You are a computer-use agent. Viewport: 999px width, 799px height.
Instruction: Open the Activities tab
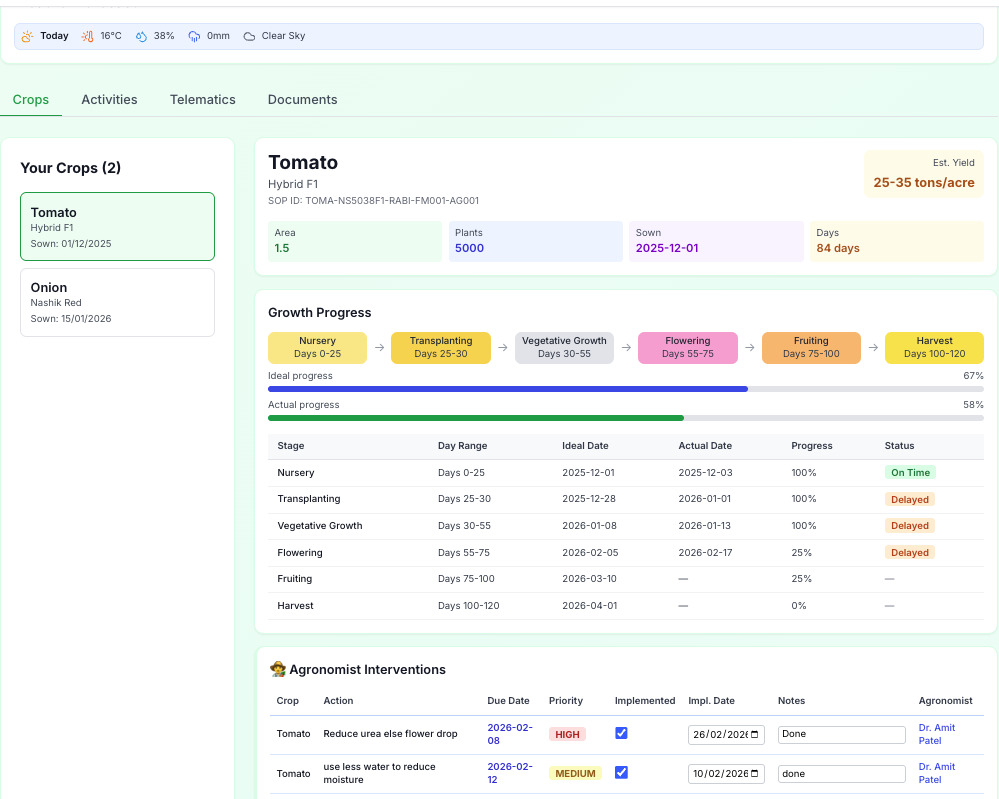[110, 99]
